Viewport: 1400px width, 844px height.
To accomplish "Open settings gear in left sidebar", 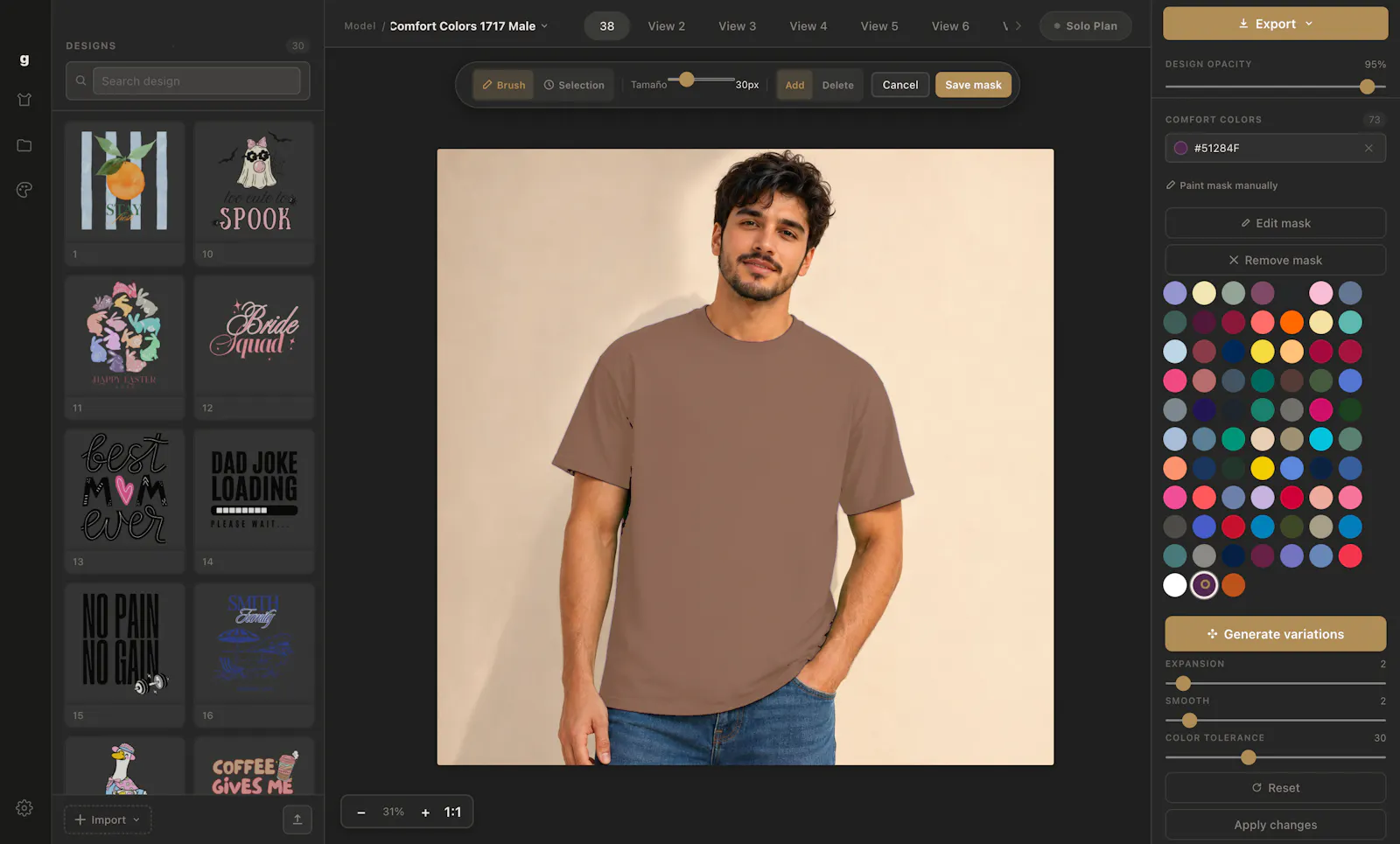I will pos(24,808).
